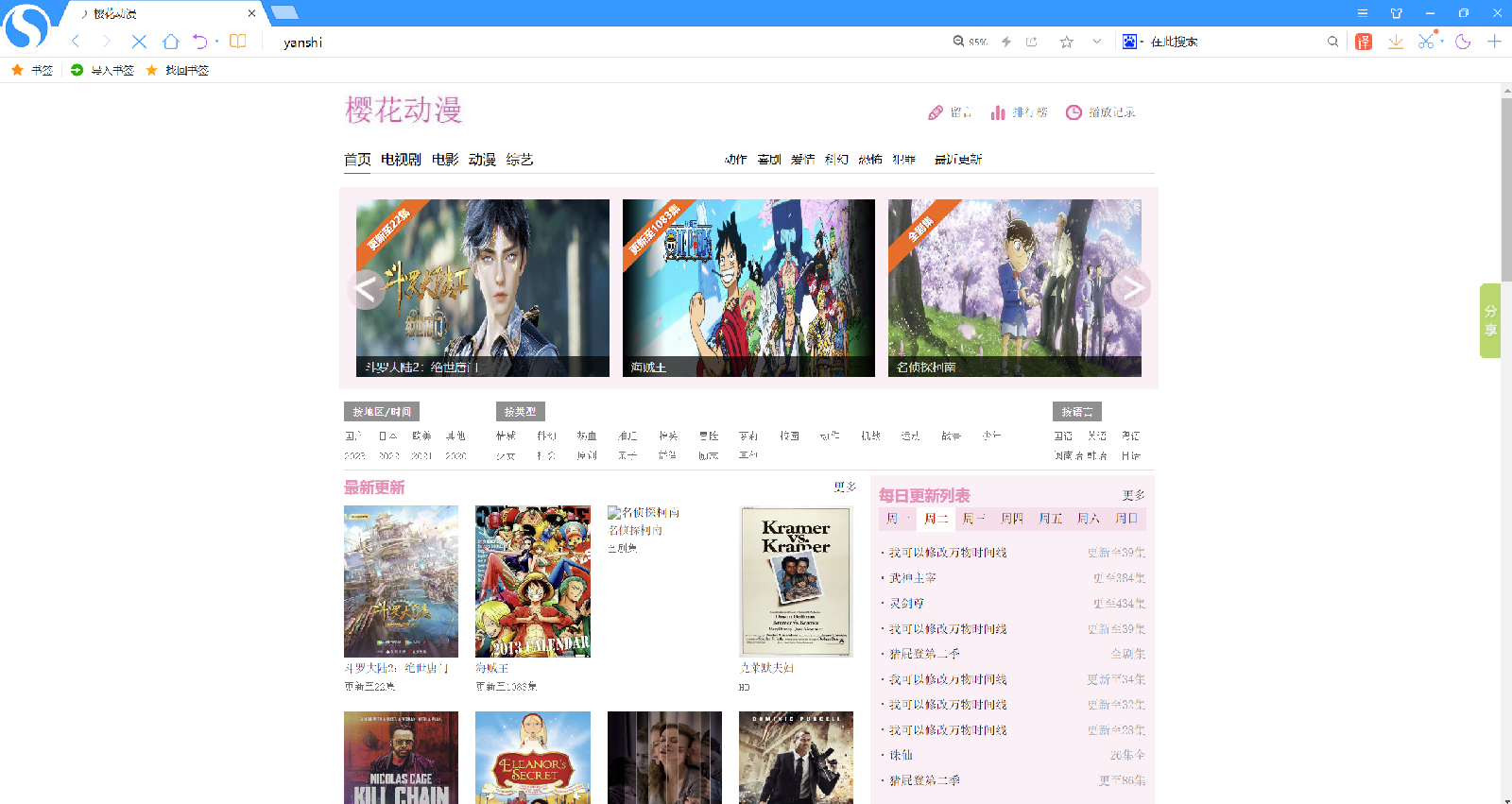Toggle night mode moon icon
This screenshot has height=804, width=1512.
(x=1463, y=42)
